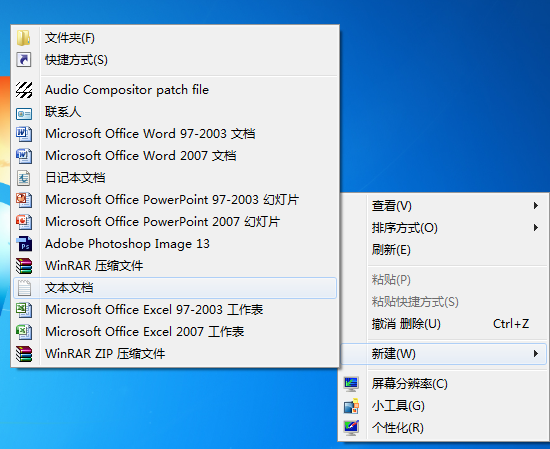Create a new 文本文档
The width and height of the screenshot is (550, 449).
pyautogui.click(x=175, y=288)
